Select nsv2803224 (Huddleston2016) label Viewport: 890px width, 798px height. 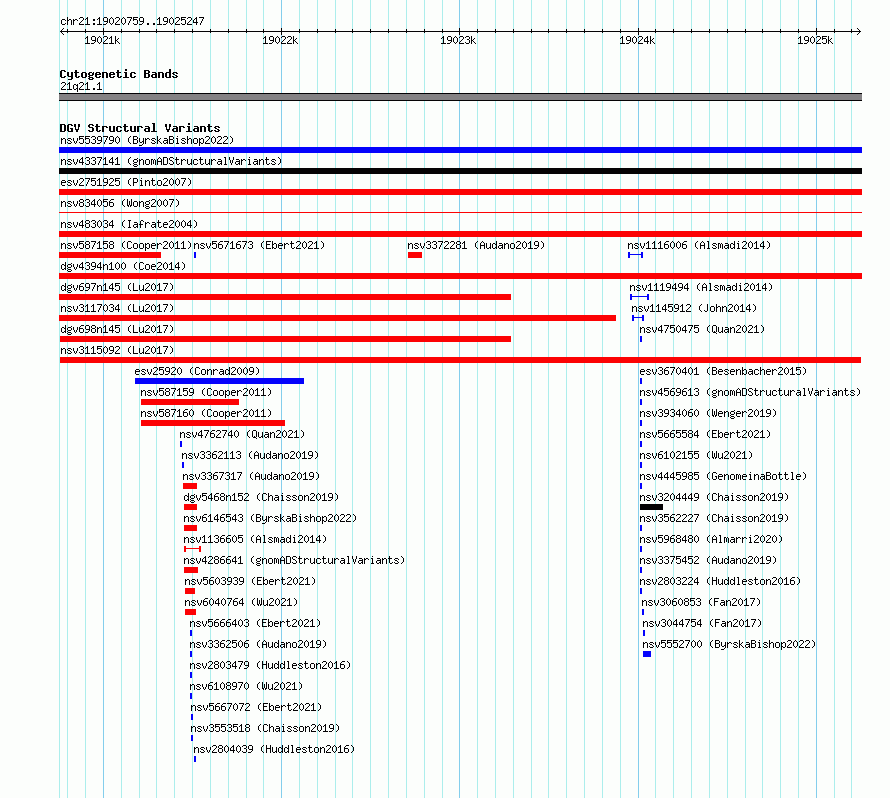tap(720, 581)
